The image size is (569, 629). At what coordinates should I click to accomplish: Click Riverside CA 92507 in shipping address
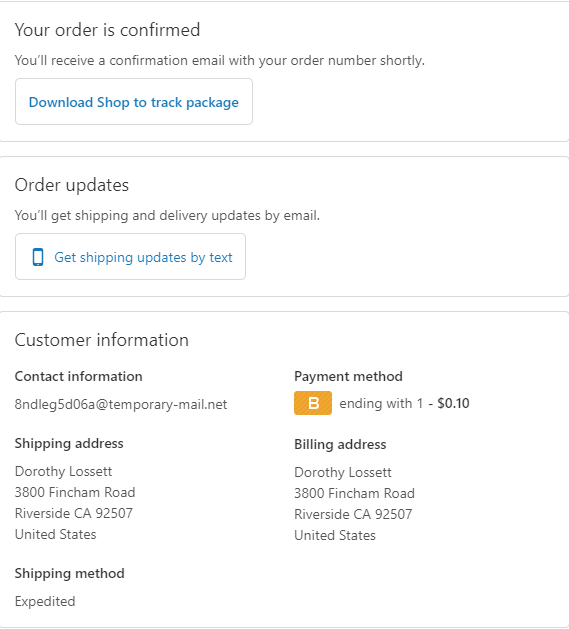point(74,513)
